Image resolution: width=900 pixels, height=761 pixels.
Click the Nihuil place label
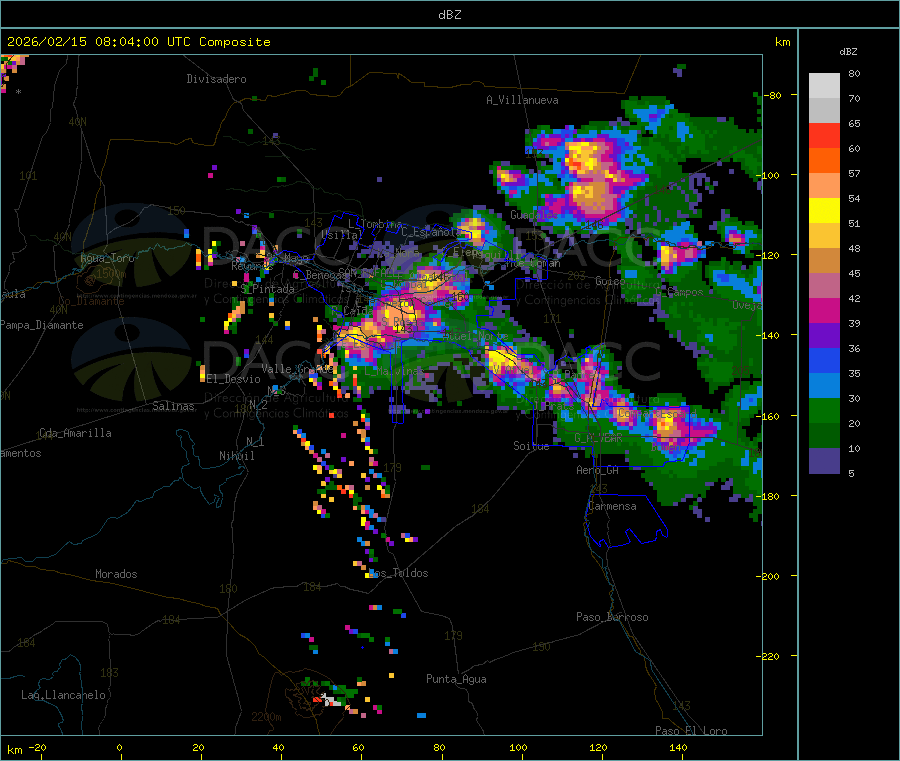click(x=236, y=456)
